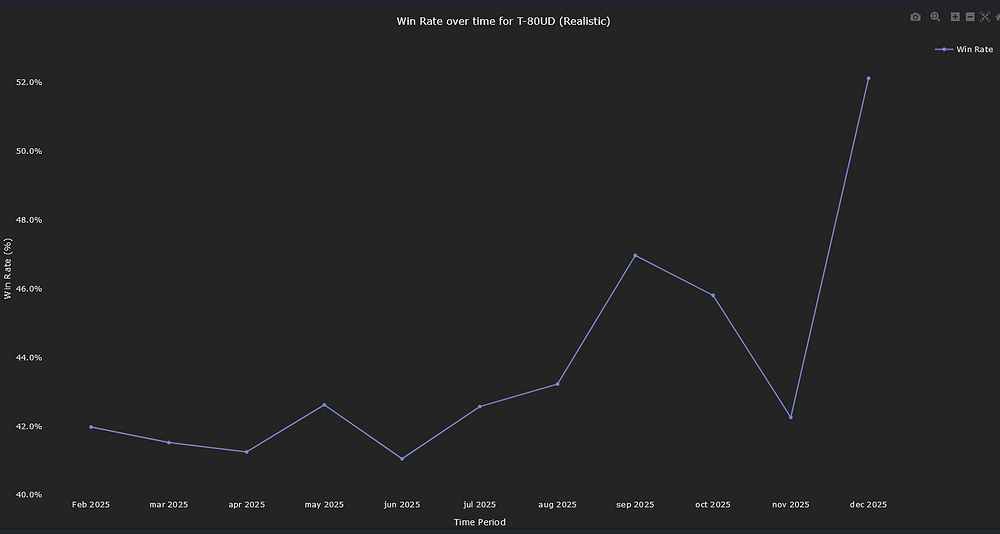
Task: Click the 40.0% y-axis tick label
Action: click(29, 495)
